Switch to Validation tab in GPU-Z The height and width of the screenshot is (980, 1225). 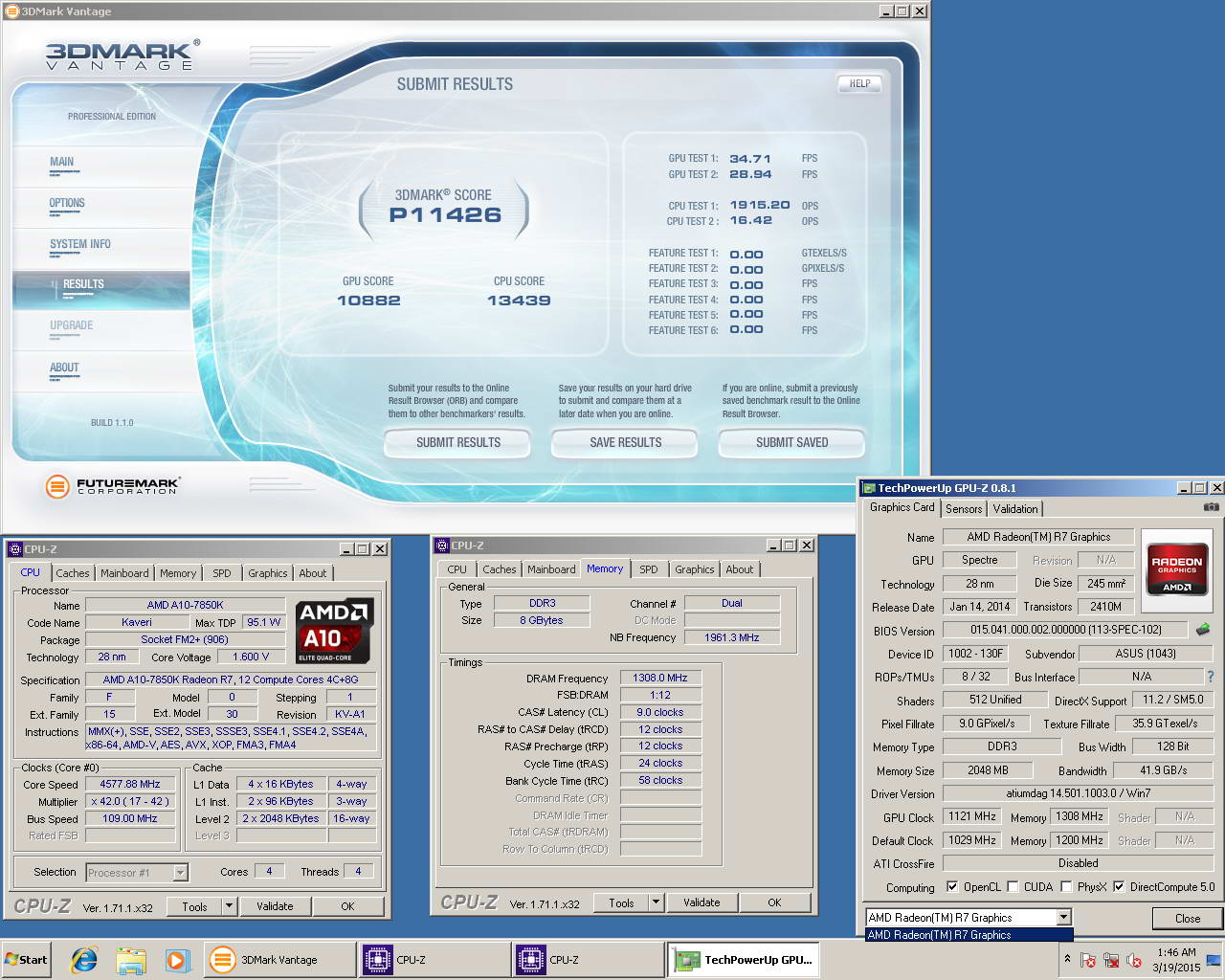pos(1014,509)
